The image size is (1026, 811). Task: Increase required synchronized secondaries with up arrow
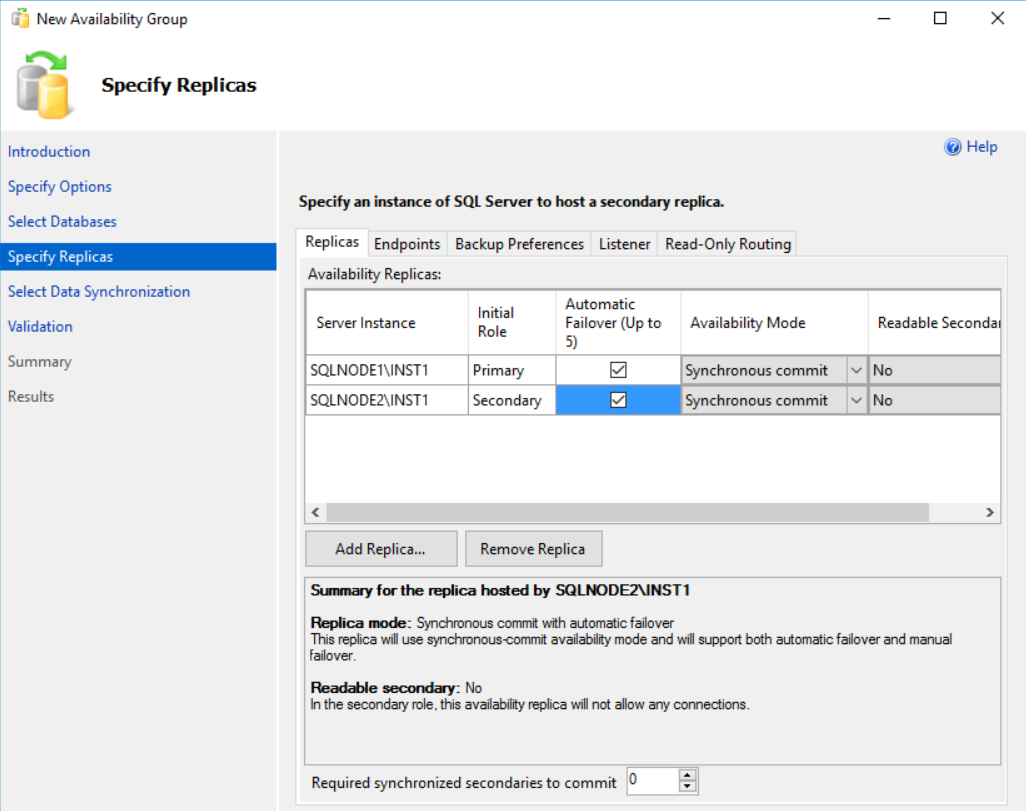(687, 776)
